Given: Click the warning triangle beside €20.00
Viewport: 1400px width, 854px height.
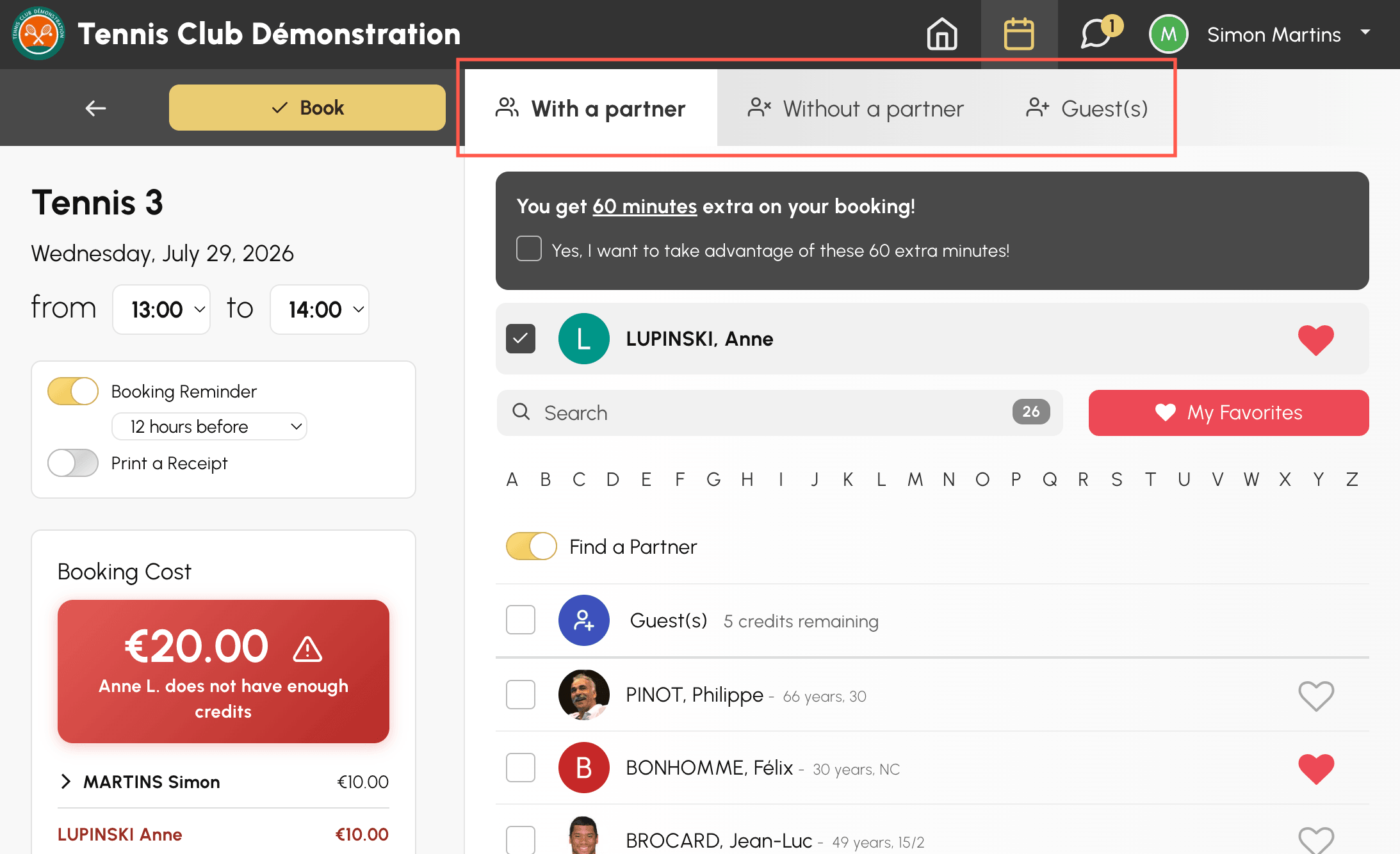Looking at the screenshot, I should 307,649.
